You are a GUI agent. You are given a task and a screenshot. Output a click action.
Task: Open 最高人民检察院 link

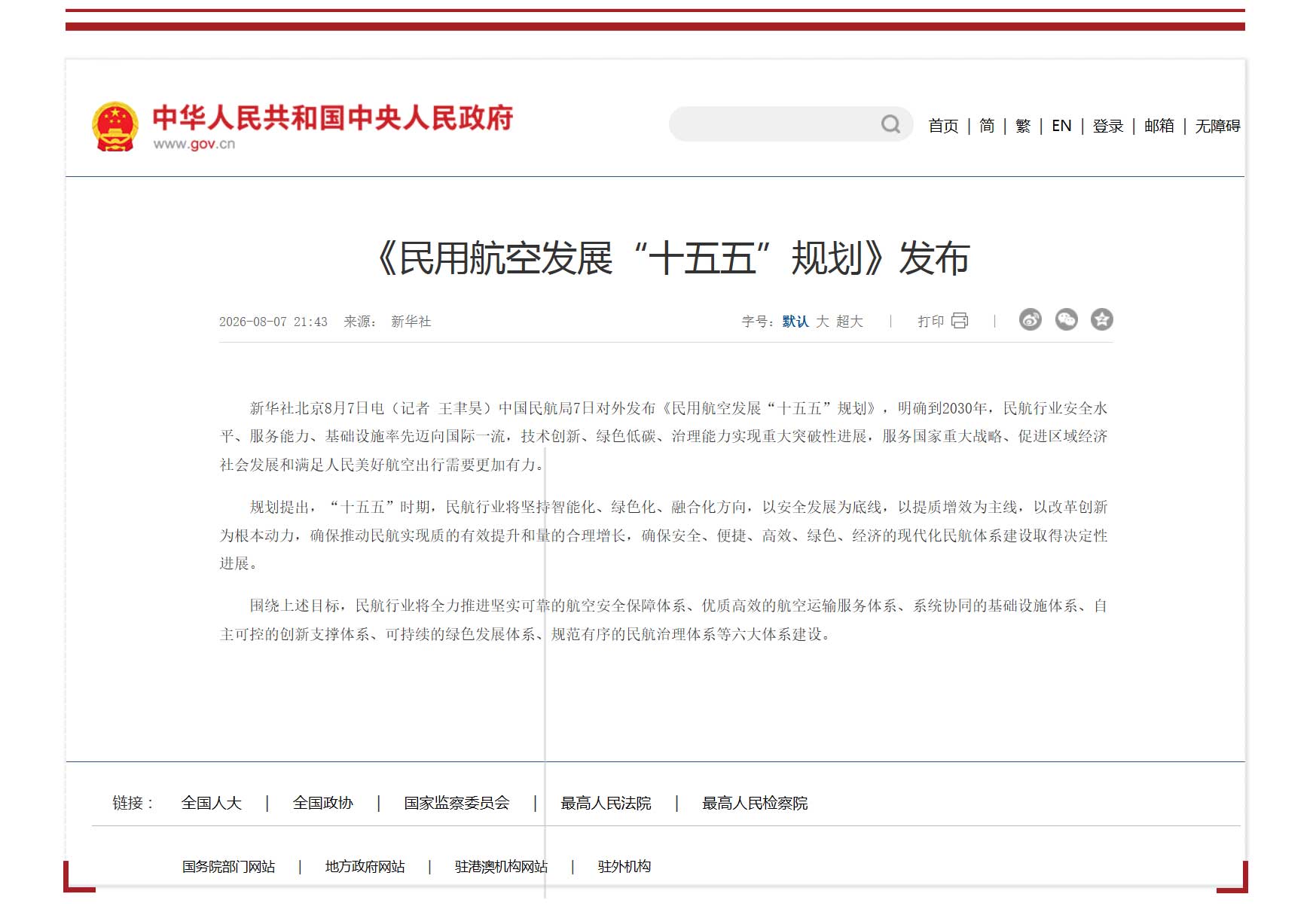(x=755, y=803)
